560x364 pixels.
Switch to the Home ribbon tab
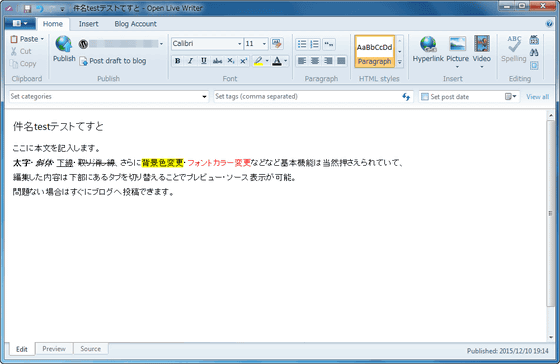point(52,24)
